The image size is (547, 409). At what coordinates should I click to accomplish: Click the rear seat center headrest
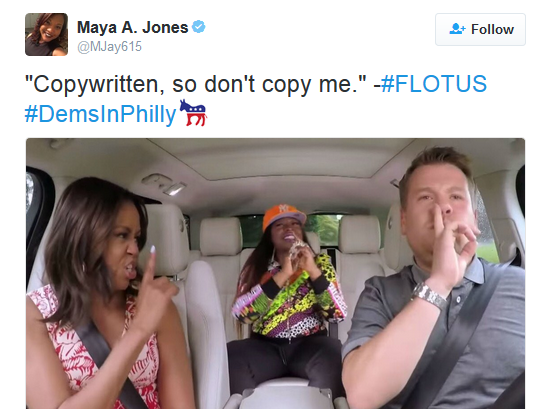220,236
